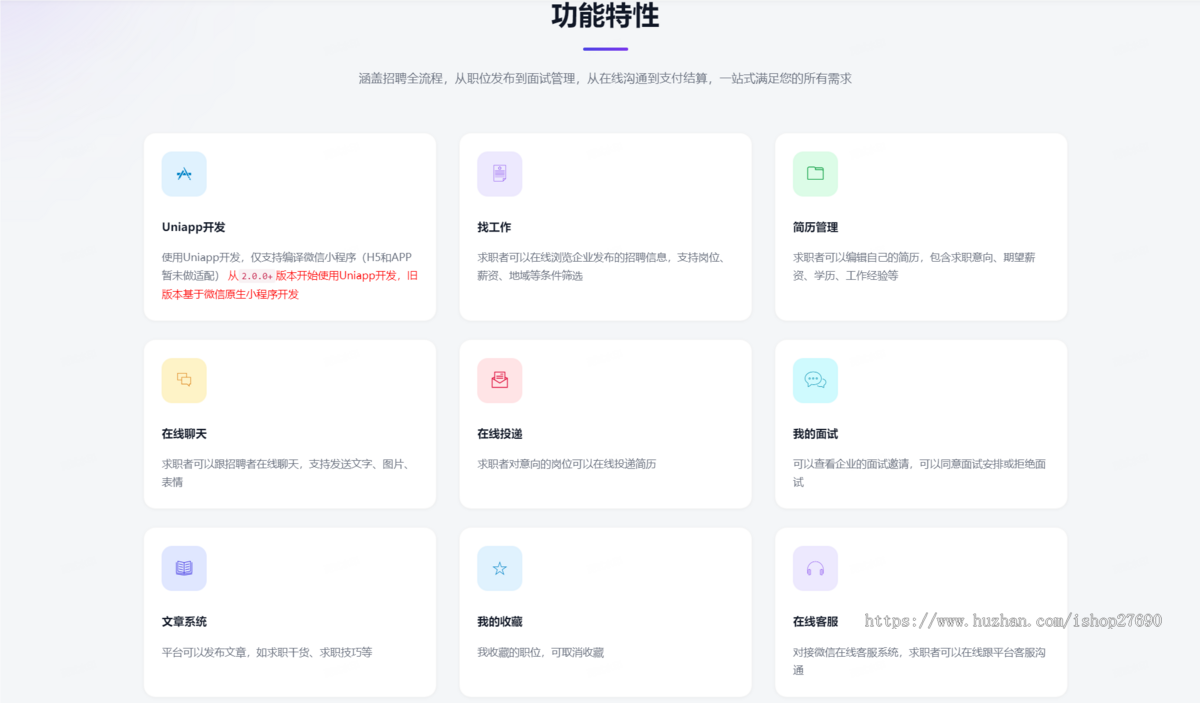
Task: Click description 求职者对意向的岗位可以在线投递简历
Action: click(566, 464)
